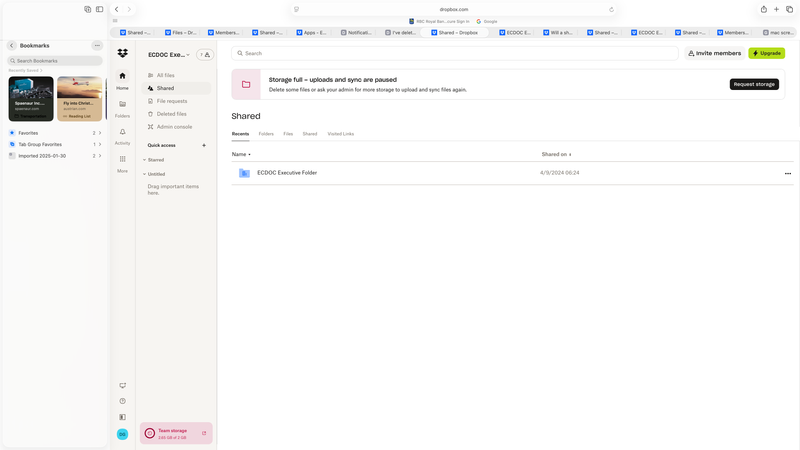Add to Quick access with plus icon
This screenshot has width=800, height=450.
tap(204, 145)
